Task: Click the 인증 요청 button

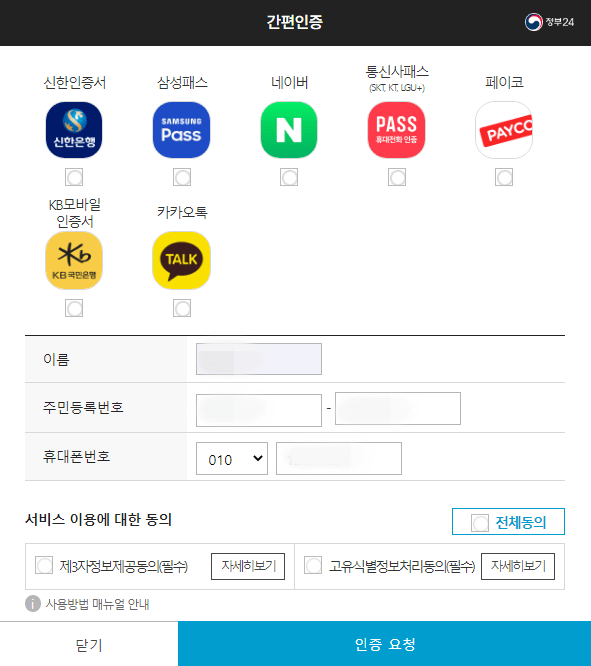Action: click(385, 644)
